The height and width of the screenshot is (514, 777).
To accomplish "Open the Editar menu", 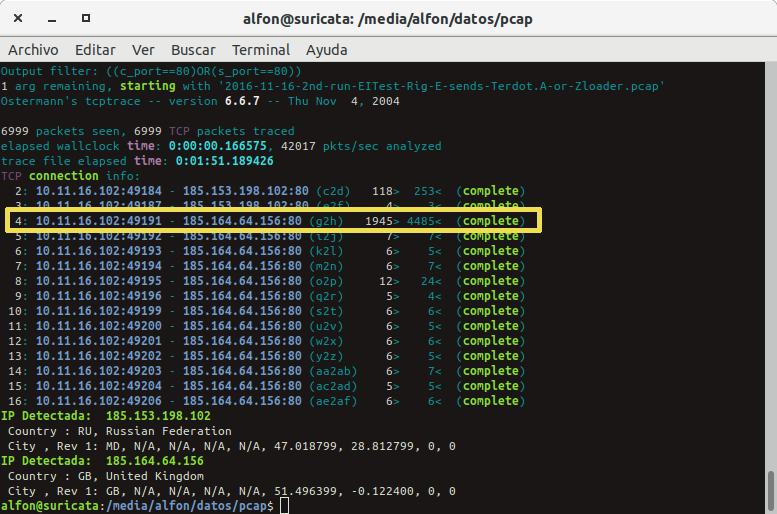I will coord(95,50).
